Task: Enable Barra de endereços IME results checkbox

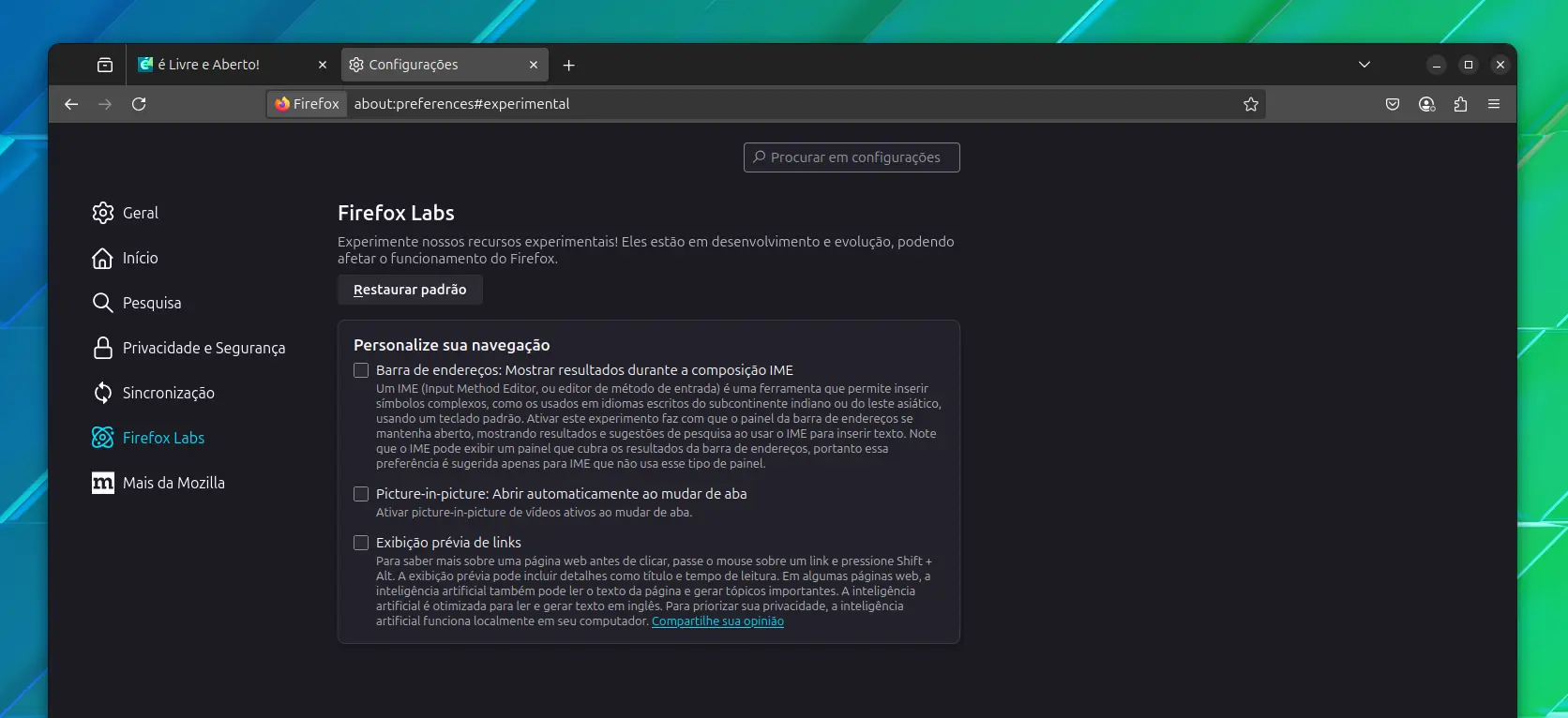Action: click(x=361, y=370)
